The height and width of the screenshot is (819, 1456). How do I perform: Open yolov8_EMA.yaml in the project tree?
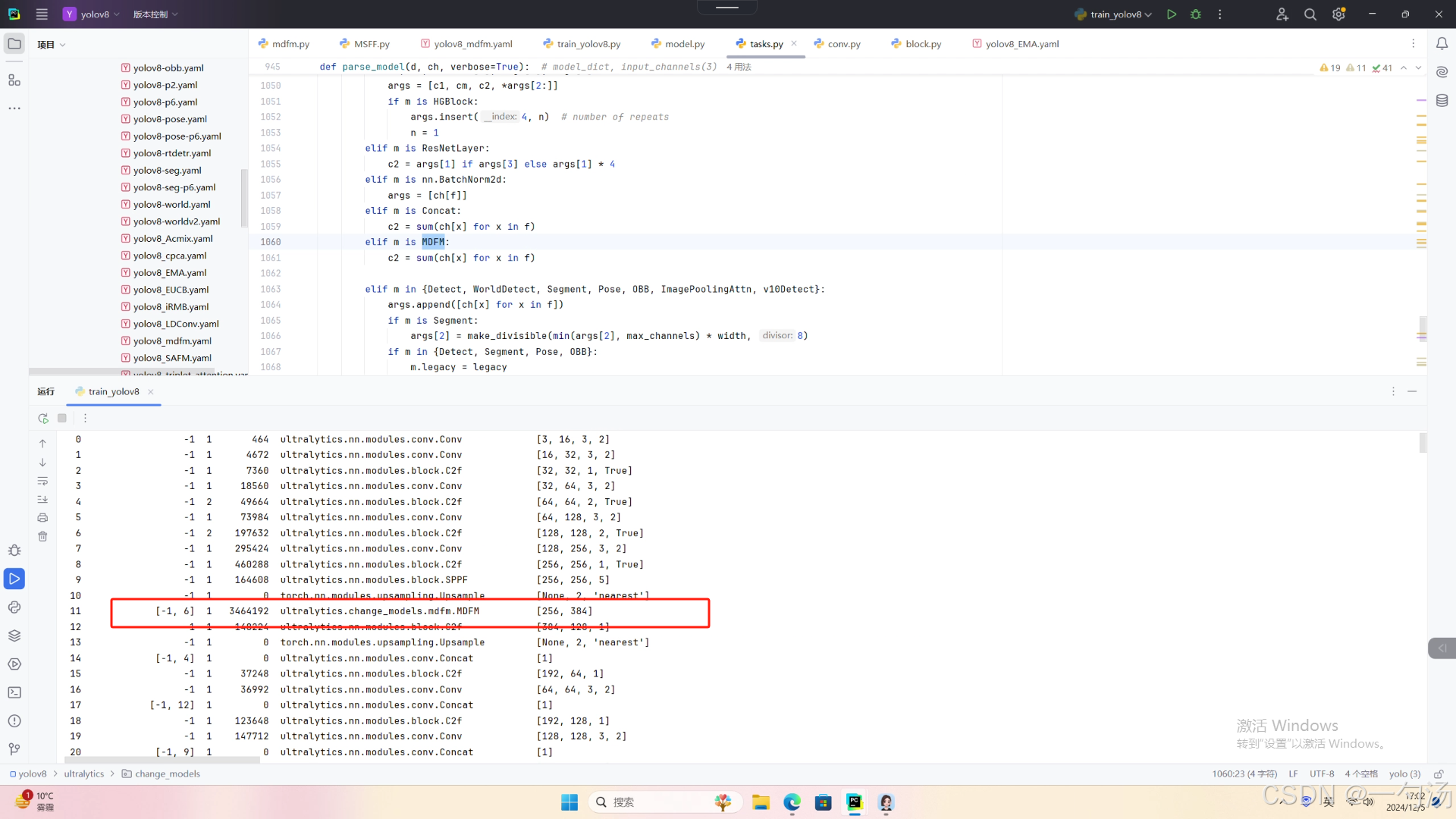(169, 273)
